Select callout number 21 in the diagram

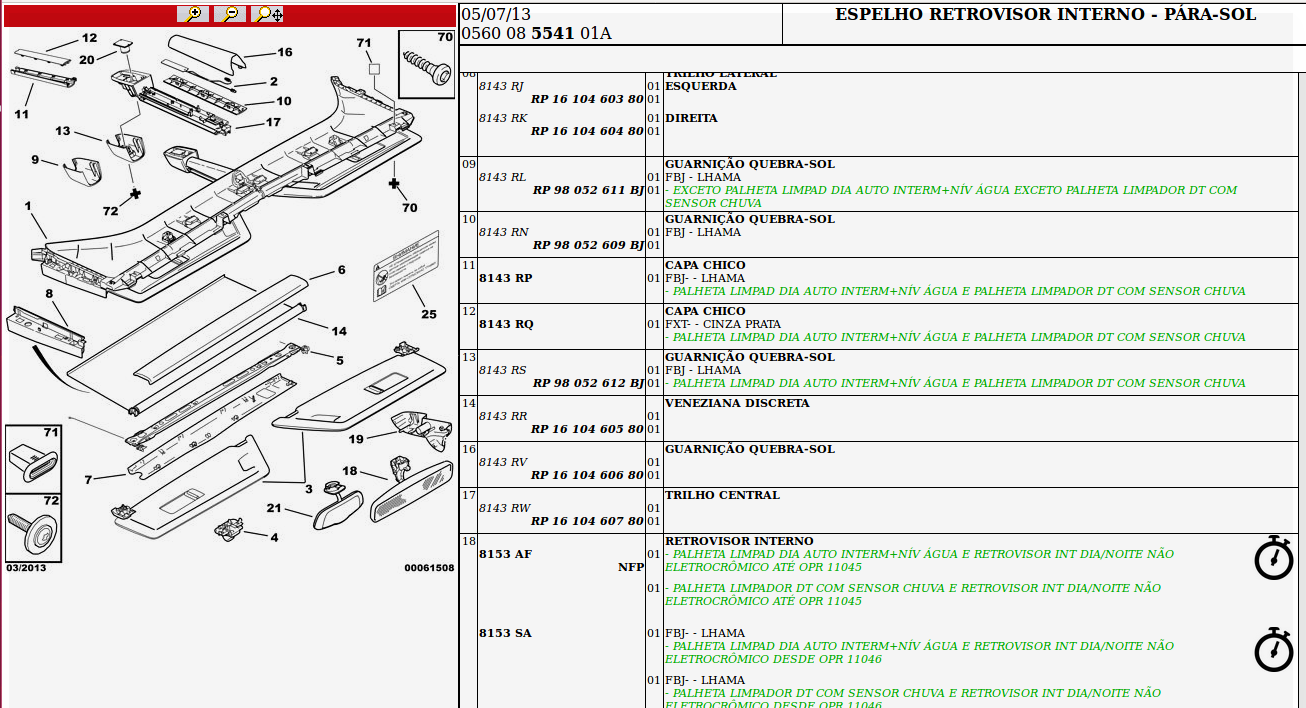point(273,508)
